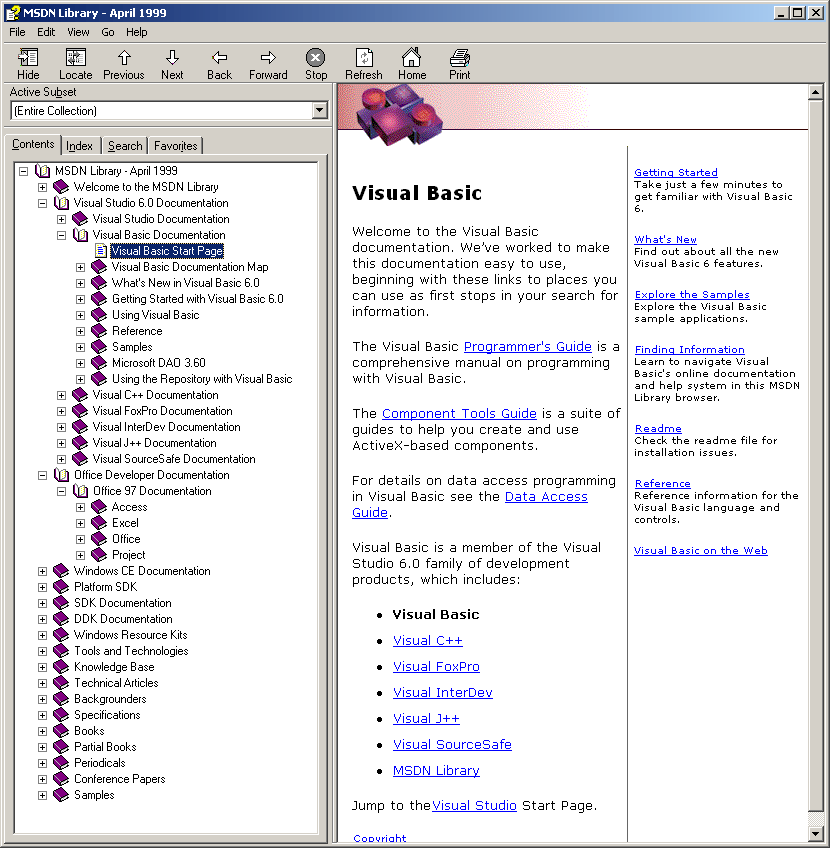Click the Technical Articles book icon
Image resolution: width=830 pixels, height=848 pixels.
pyautogui.click(x=61, y=683)
